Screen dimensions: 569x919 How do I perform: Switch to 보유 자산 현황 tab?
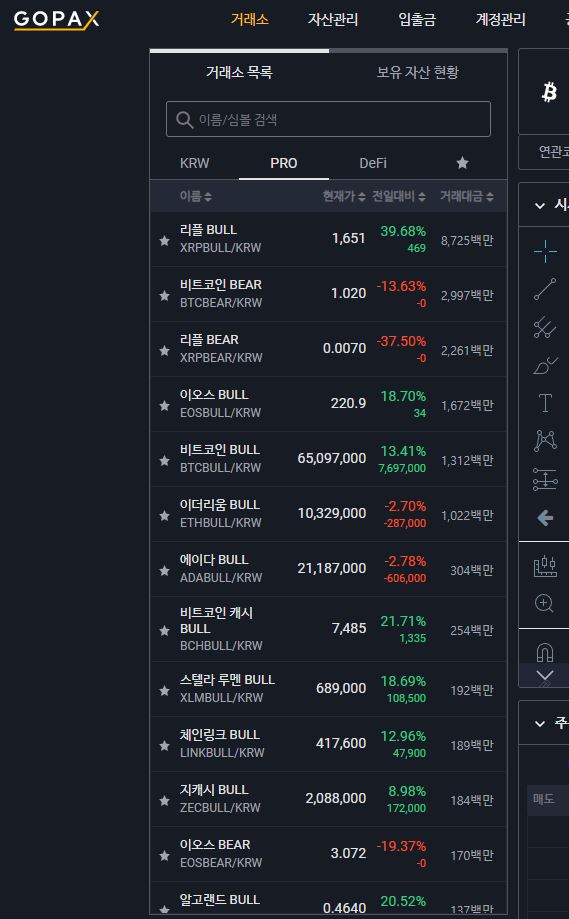click(x=418, y=72)
